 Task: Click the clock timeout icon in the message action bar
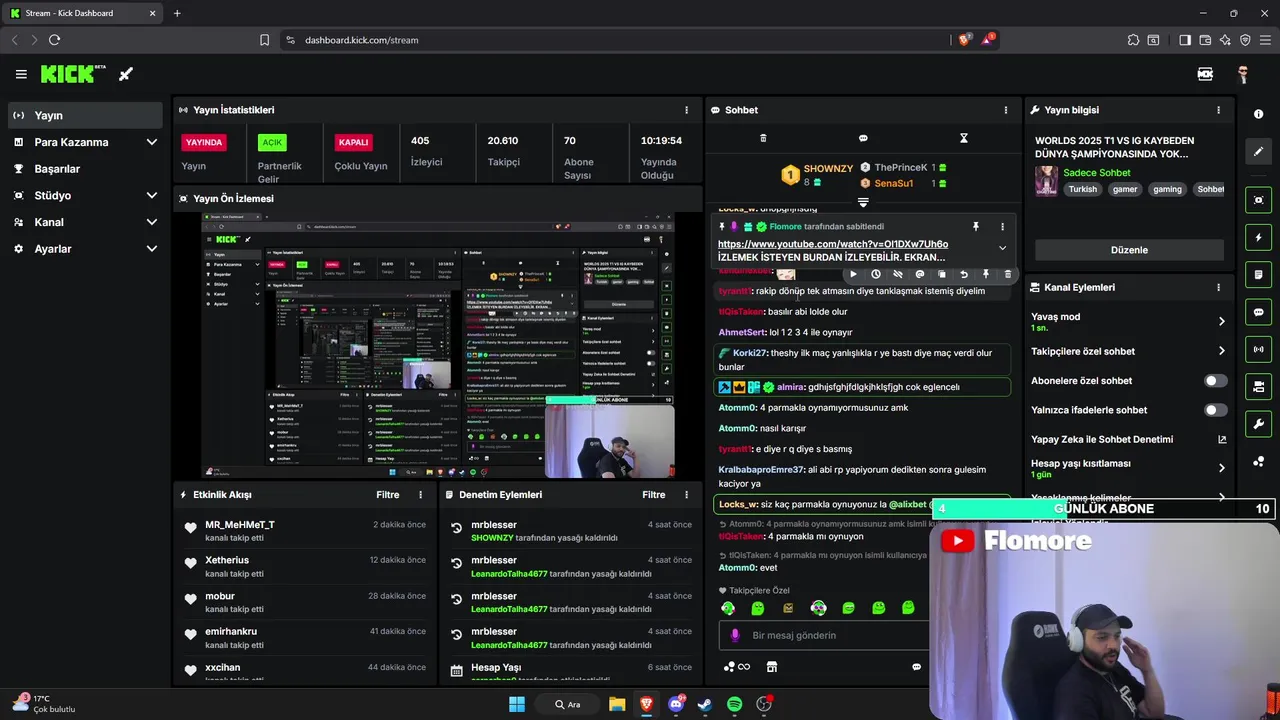(876, 274)
